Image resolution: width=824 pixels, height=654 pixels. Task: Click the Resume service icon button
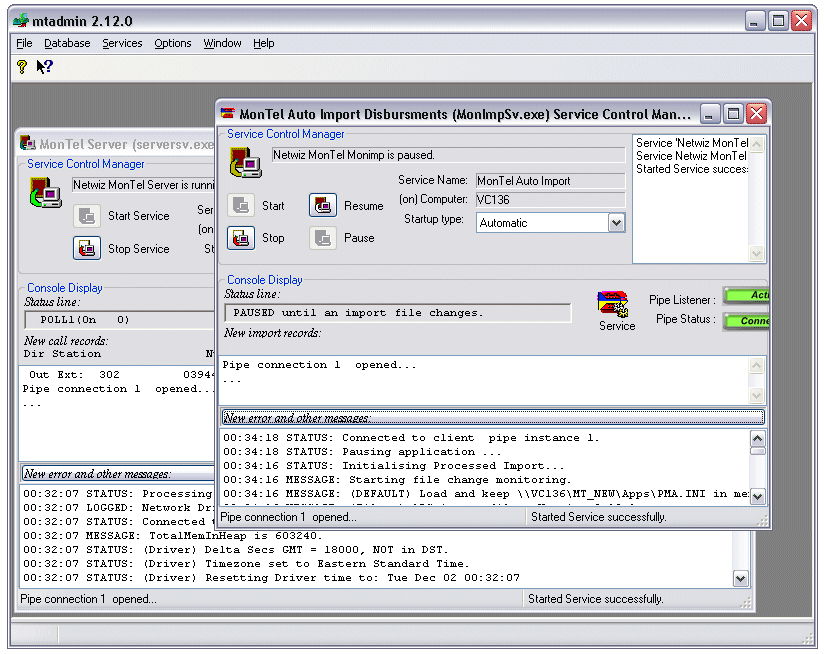[x=323, y=205]
